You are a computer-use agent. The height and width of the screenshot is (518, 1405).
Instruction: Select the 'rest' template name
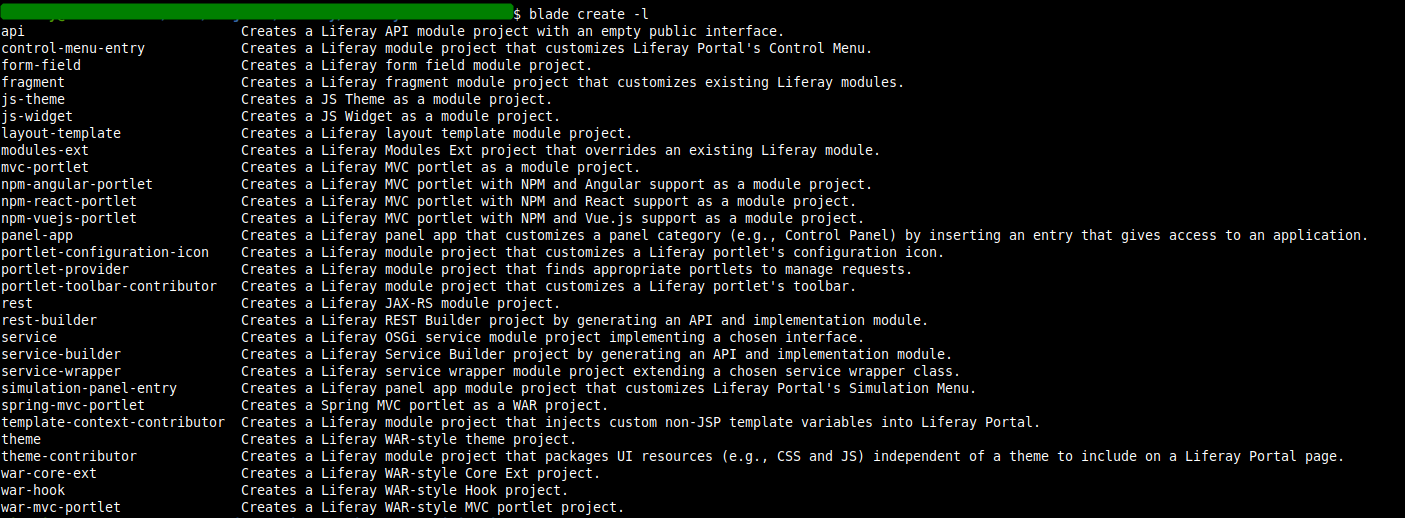tap(17, 303)
